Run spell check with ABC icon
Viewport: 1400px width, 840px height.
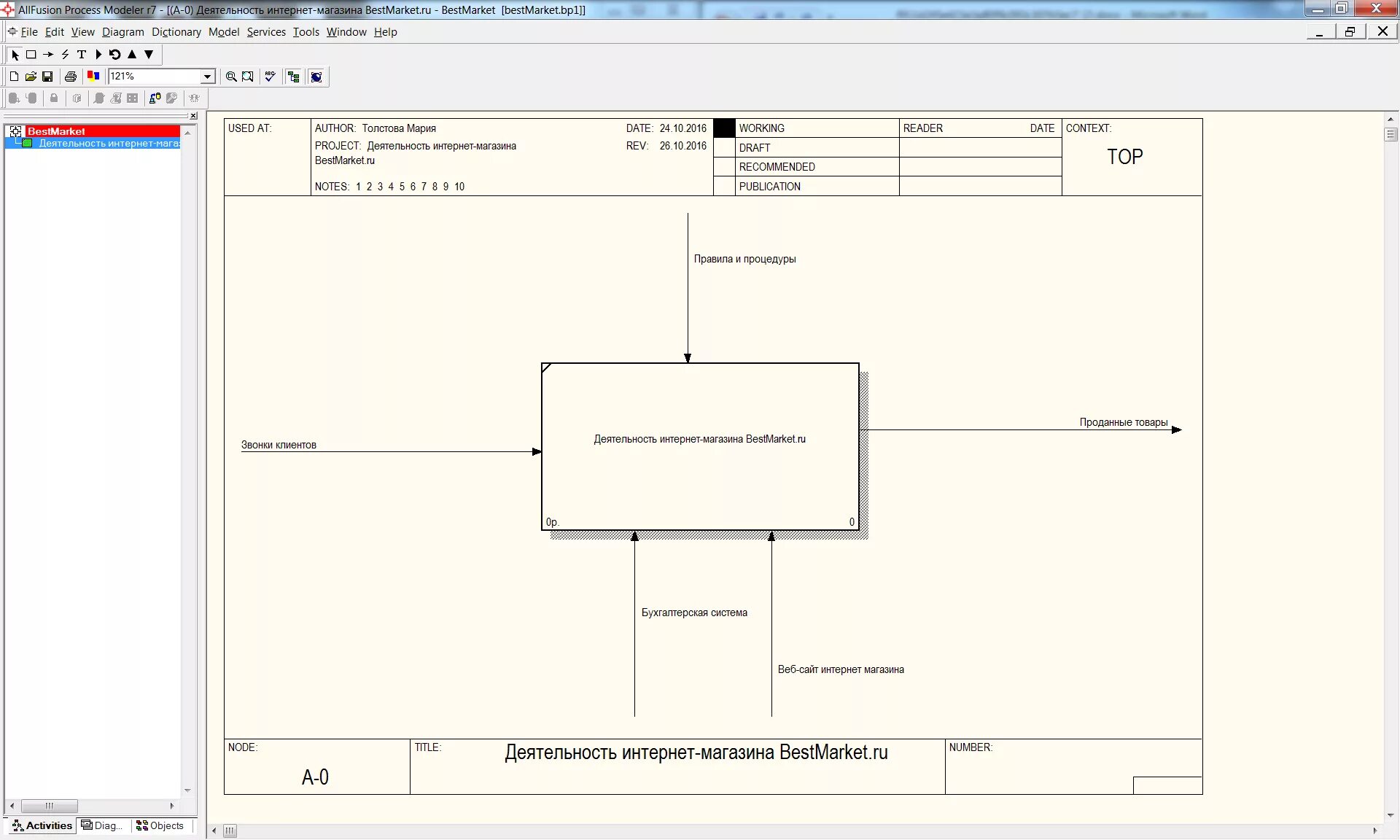click(270, 77)
